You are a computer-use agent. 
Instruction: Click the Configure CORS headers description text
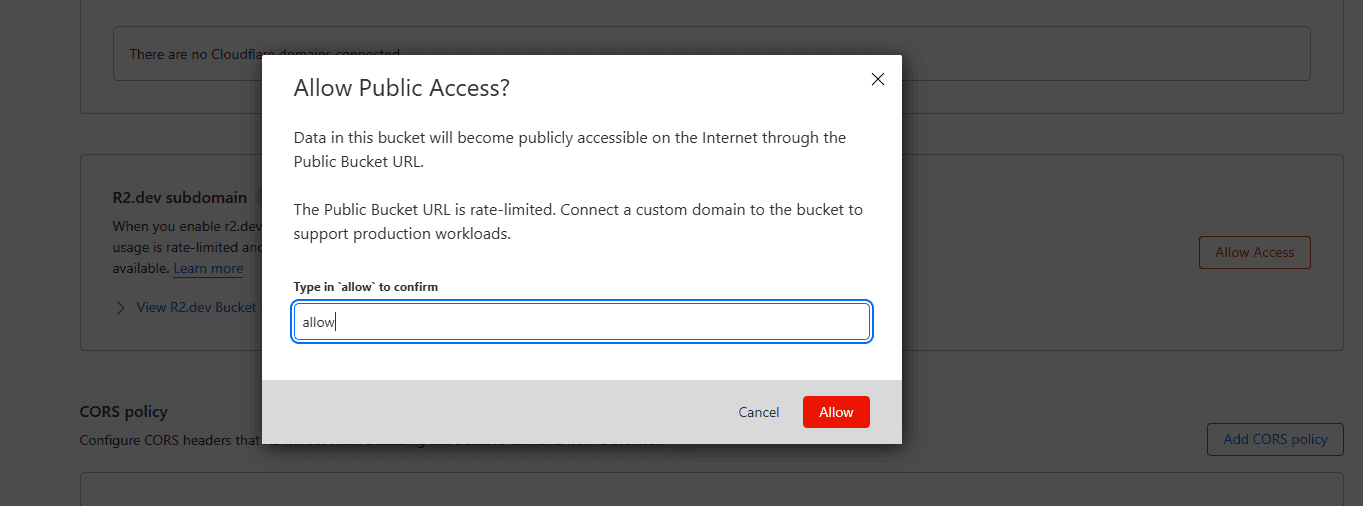170,440
